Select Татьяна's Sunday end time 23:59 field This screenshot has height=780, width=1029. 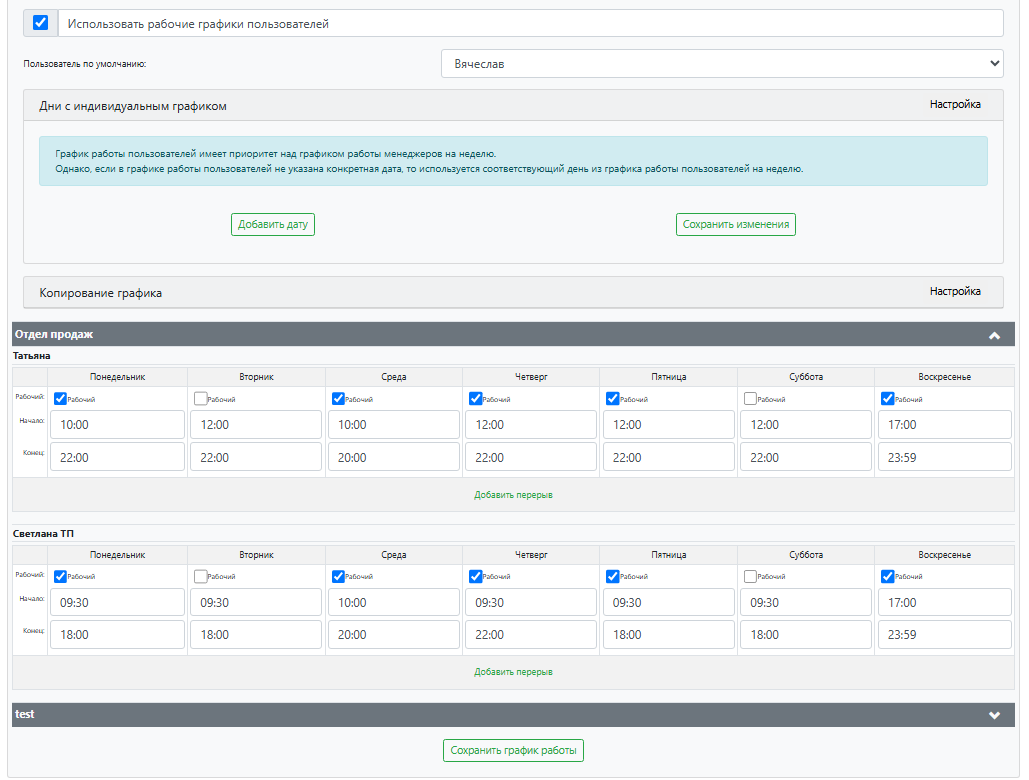(x=945, y=457)
